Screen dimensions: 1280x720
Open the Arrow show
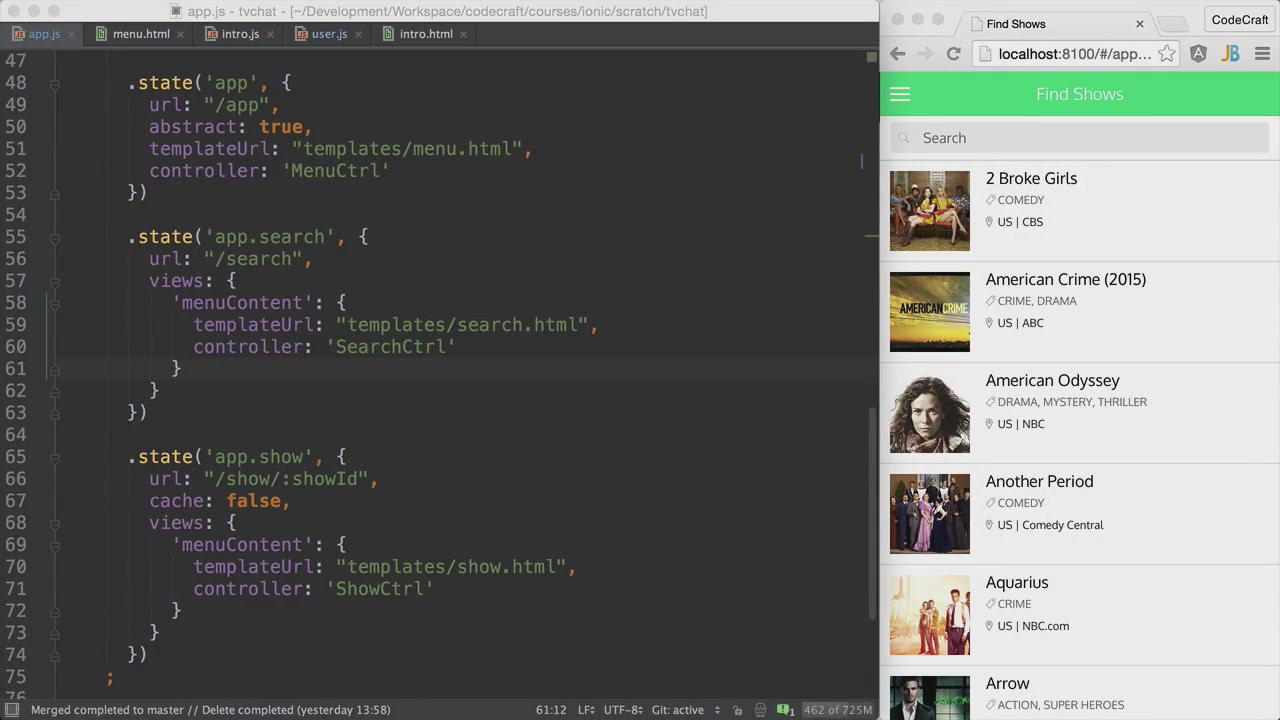click(x=1080, y=693)
